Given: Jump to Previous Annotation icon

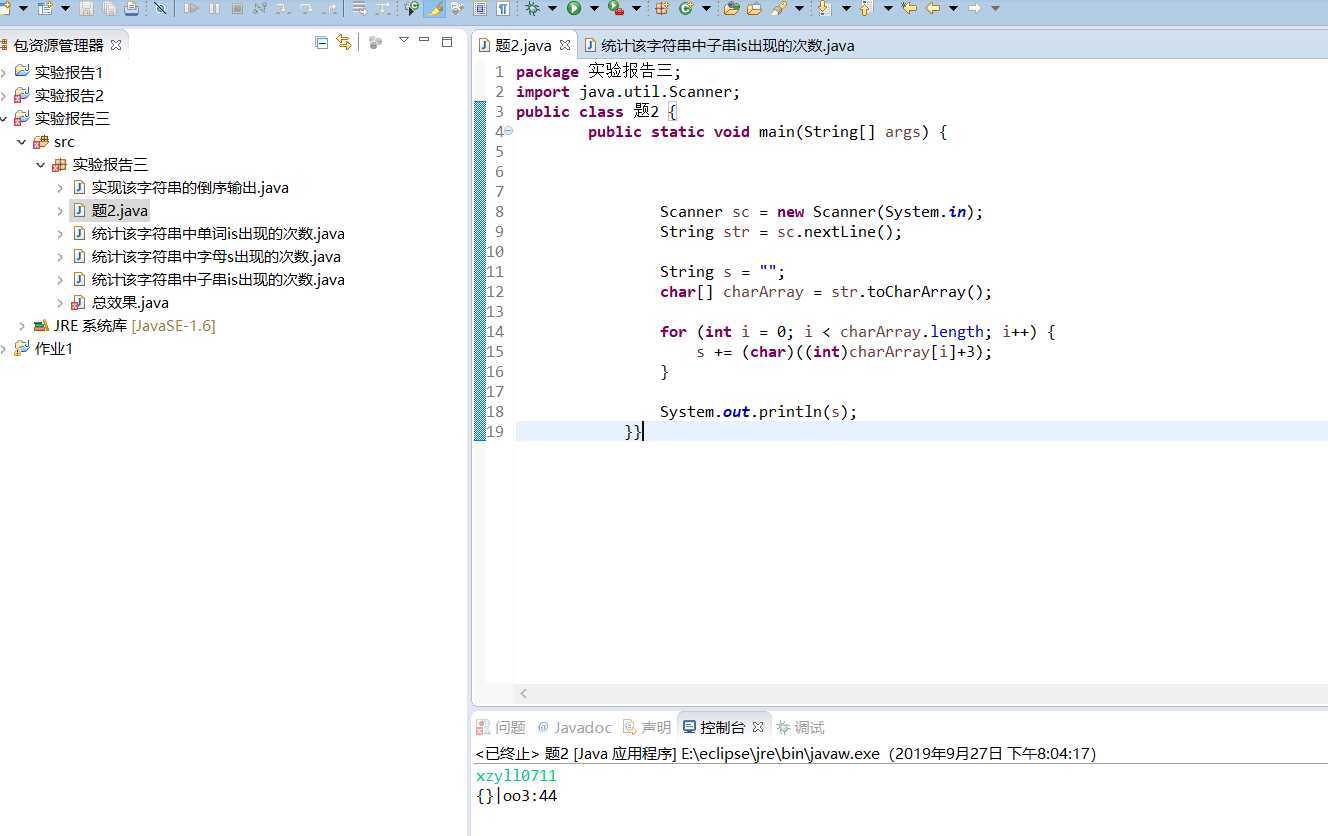Looking at the screenshot, I should pyautogui.click(x=865, y=8).
